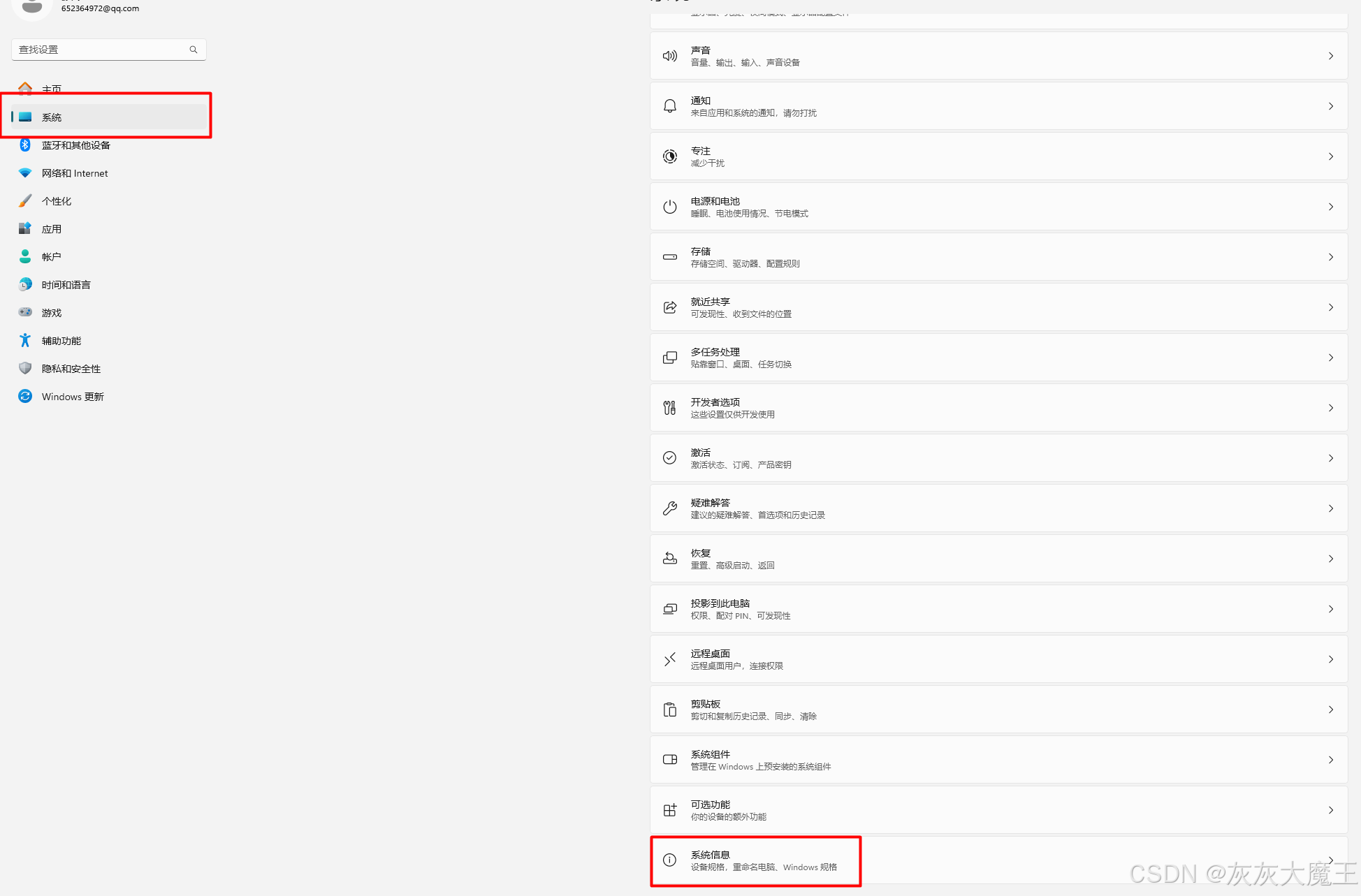Click the clipboard icon for 剪贴板
The image size is (1361, 896).
click(669, 710)
